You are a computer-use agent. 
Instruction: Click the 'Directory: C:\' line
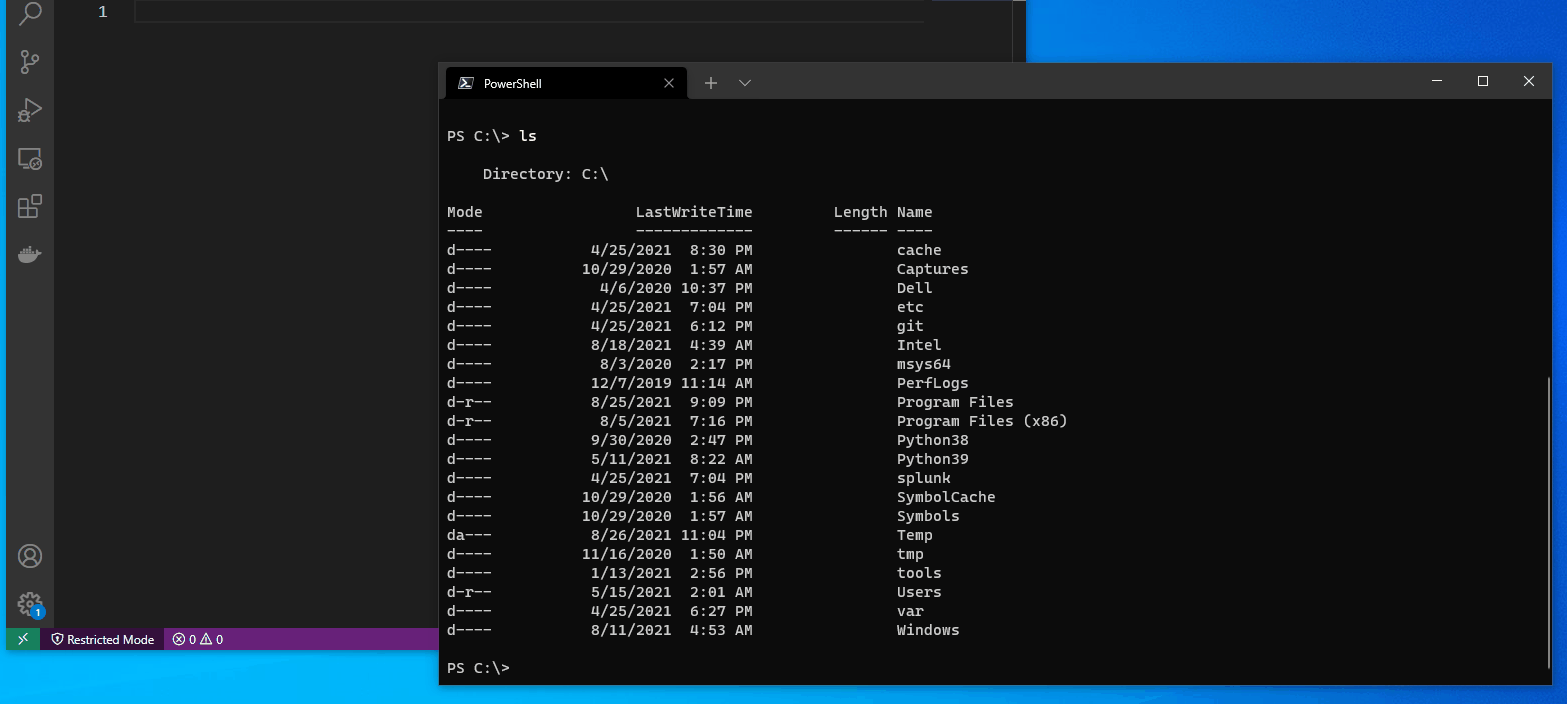(x=546, y=174)
